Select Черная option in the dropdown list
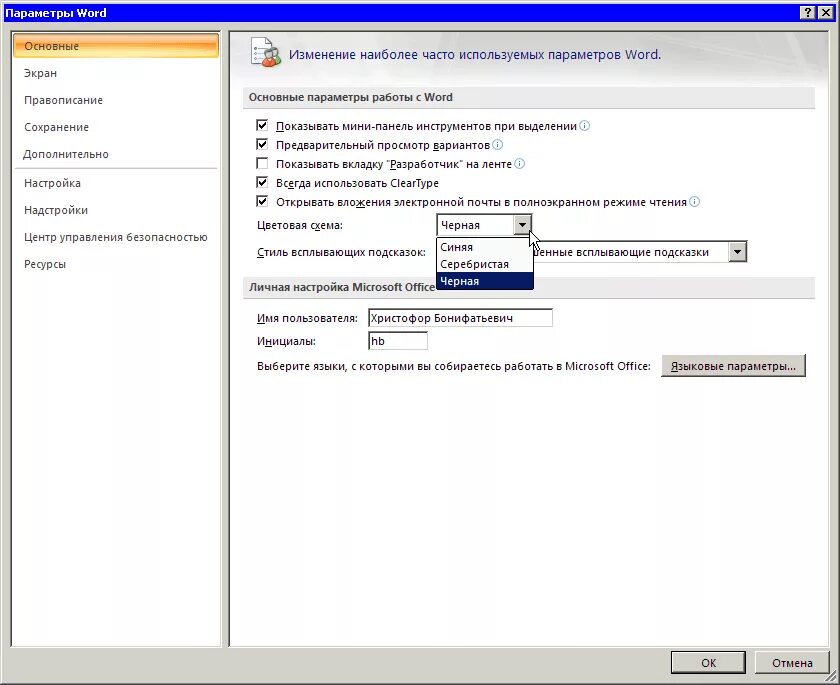 [x=485, y=281]
